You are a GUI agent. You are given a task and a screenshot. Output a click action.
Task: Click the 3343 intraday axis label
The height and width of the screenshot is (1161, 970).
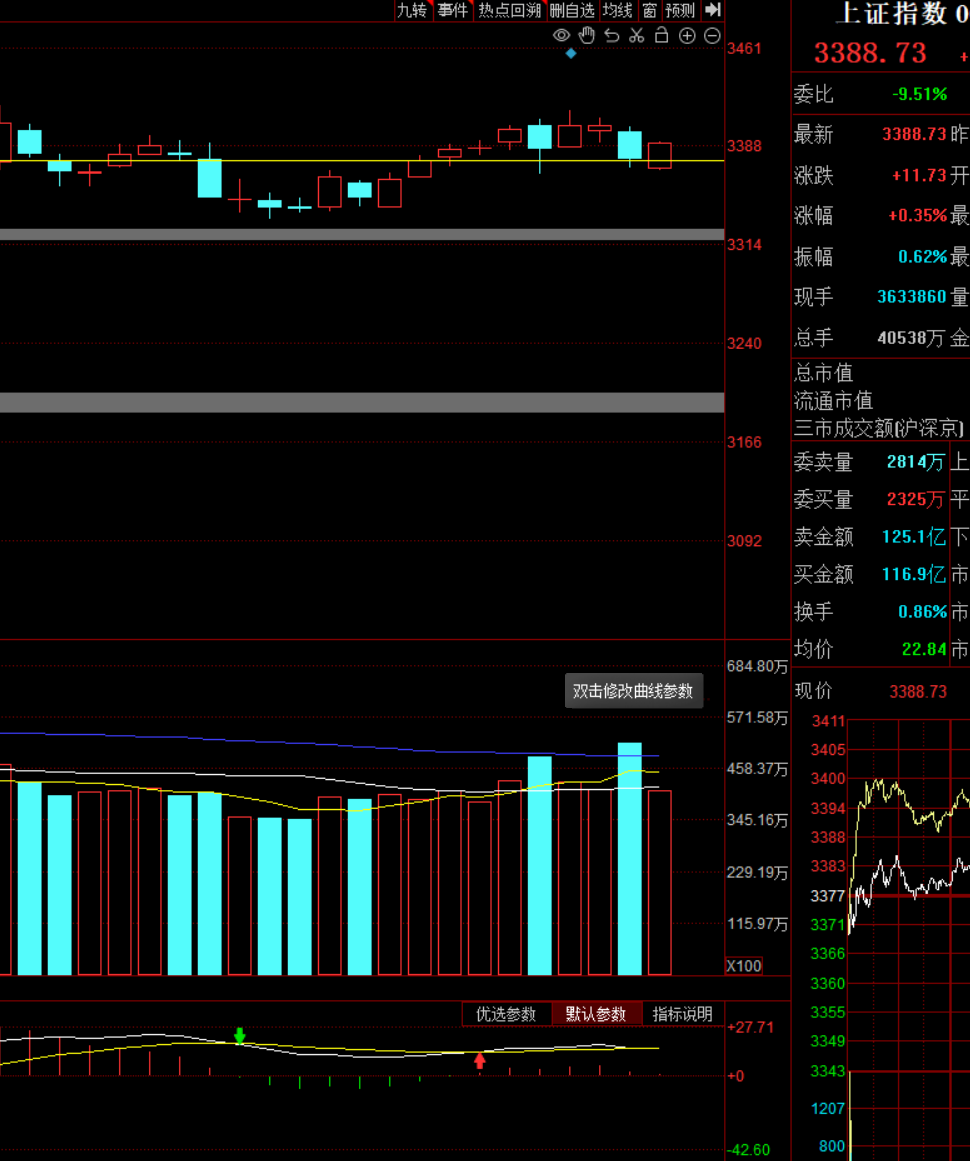pos(828,1071)
